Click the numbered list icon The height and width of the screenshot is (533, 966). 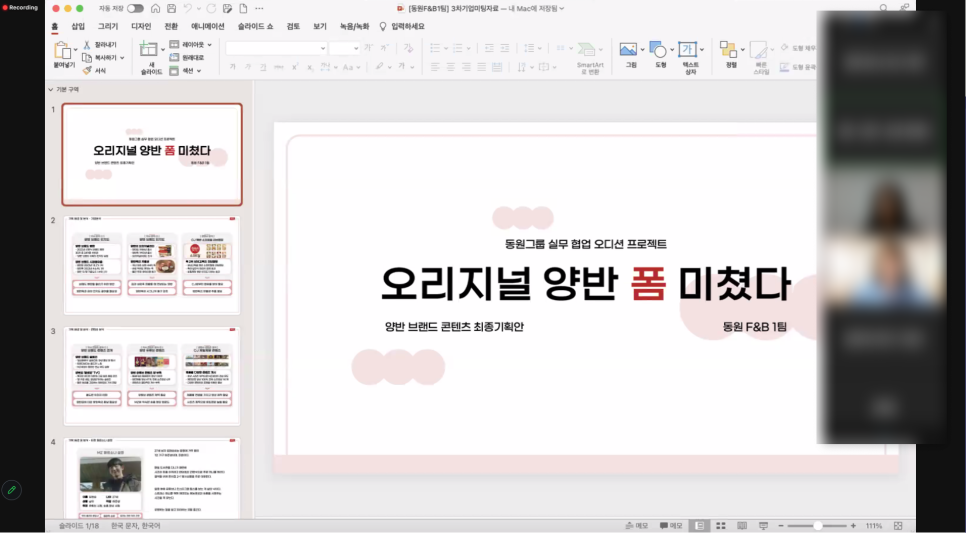click(457, 47)
